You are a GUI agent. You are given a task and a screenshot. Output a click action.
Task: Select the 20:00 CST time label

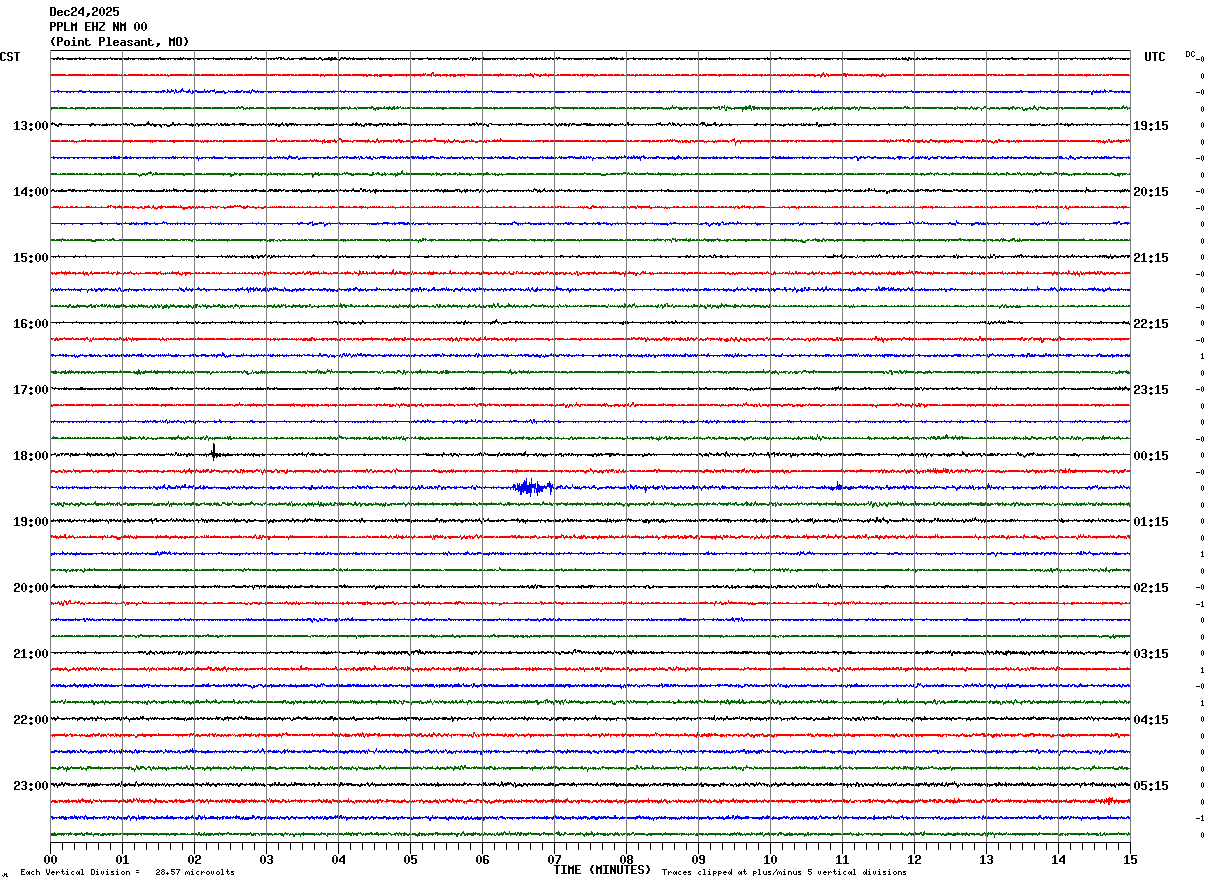coord(30,588)
